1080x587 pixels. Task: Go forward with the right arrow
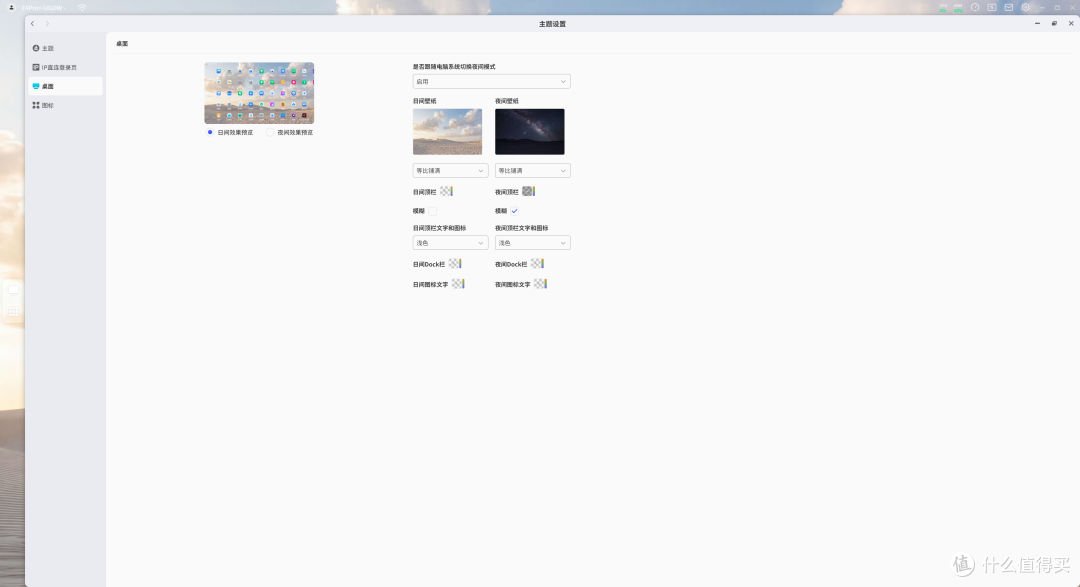coord(48,23)
